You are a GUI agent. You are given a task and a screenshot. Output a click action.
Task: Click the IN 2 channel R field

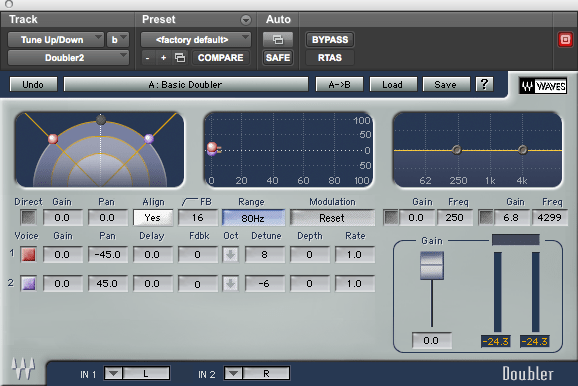[x=266, y=373]
